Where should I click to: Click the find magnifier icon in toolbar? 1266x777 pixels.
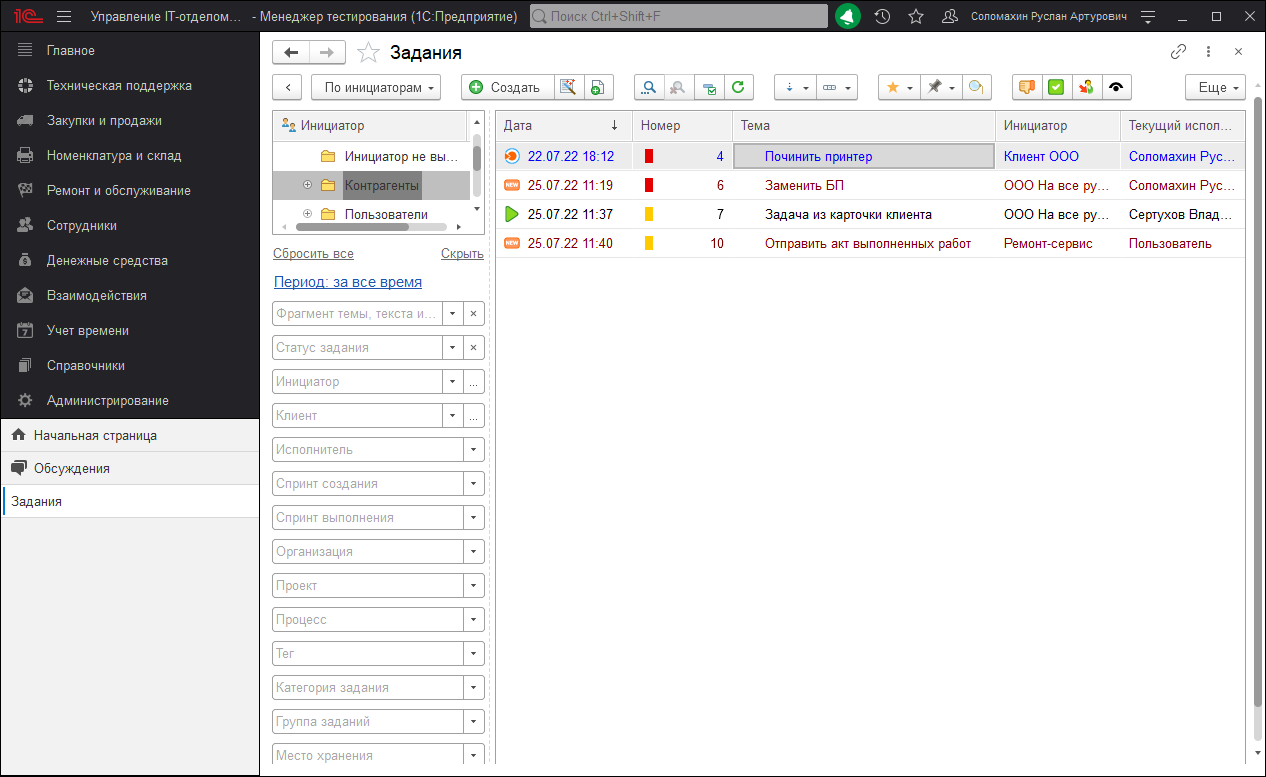[649, 88]
